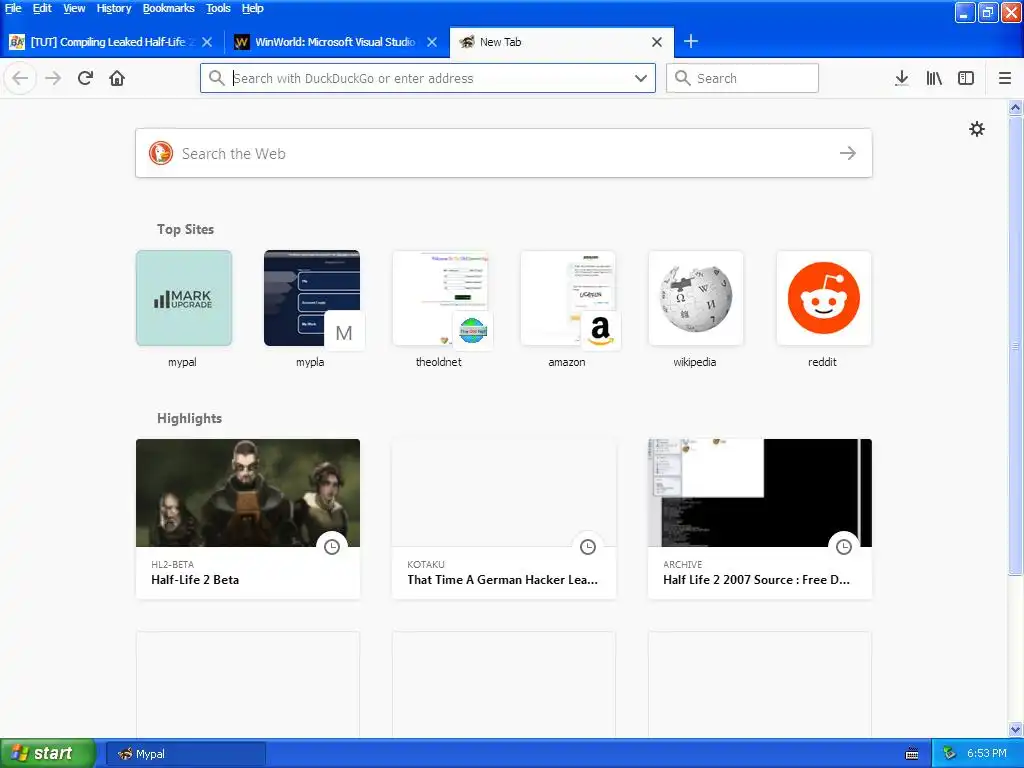Open Half-Life 2 Beta highlight card

(x=248, y=519)
